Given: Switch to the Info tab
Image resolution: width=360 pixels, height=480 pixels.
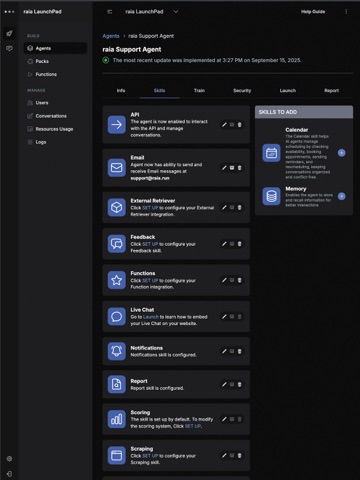Looking at the screenshot, I should [121, 90].
